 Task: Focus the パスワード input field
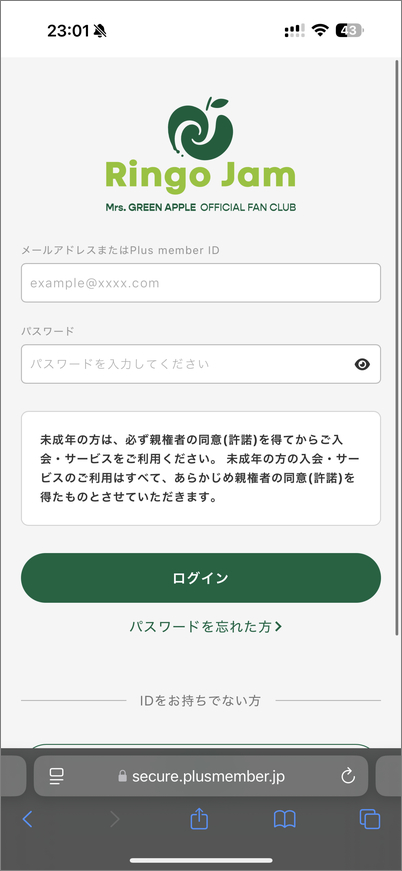(201, 364)
